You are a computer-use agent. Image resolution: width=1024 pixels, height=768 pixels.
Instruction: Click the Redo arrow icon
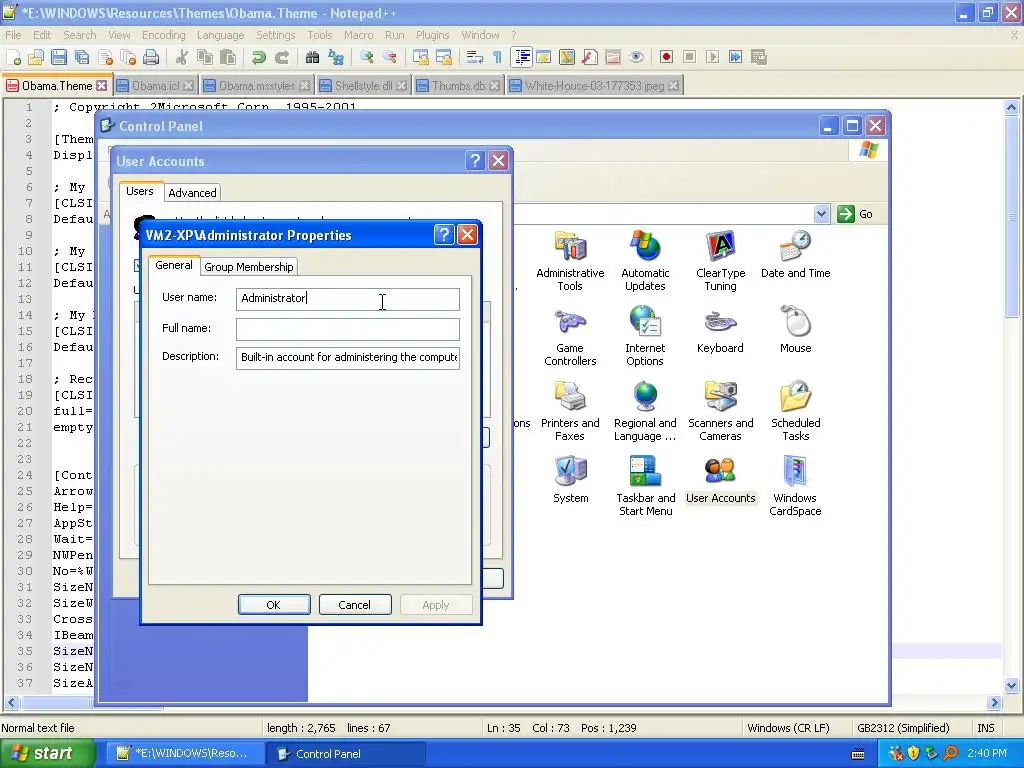(282, 57)
